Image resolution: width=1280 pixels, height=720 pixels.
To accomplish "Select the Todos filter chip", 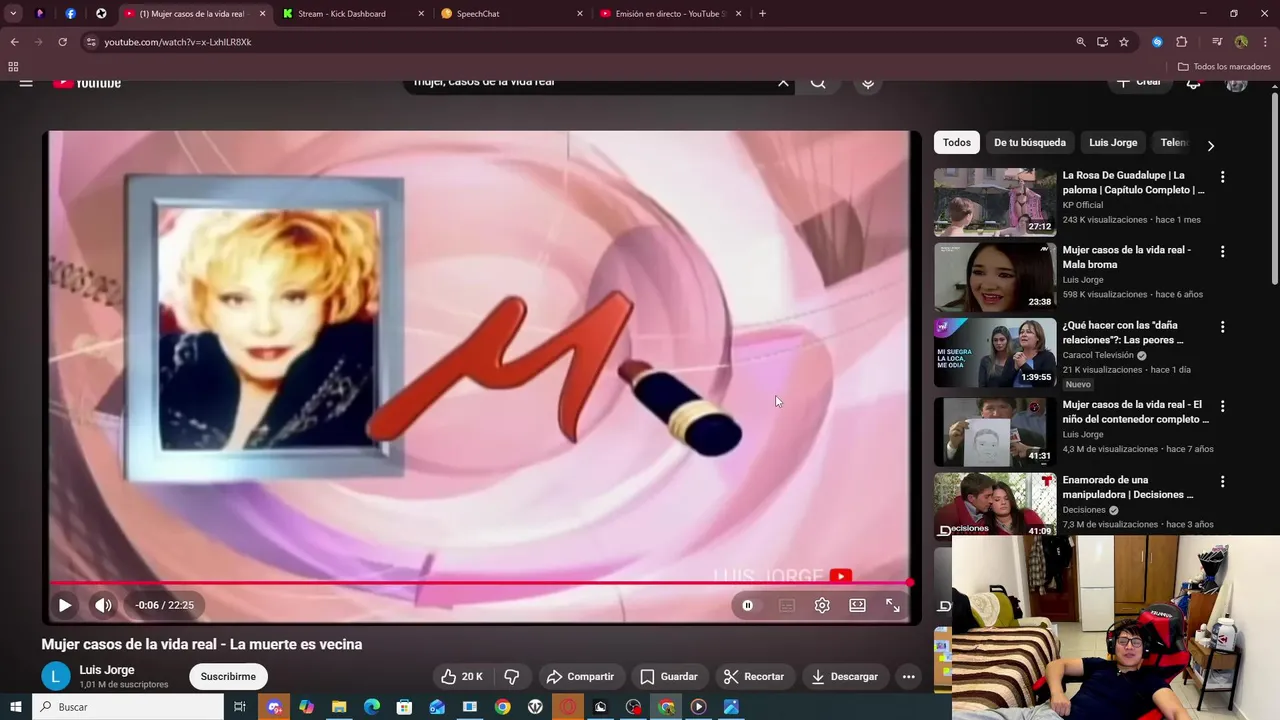I will (957, 142).
